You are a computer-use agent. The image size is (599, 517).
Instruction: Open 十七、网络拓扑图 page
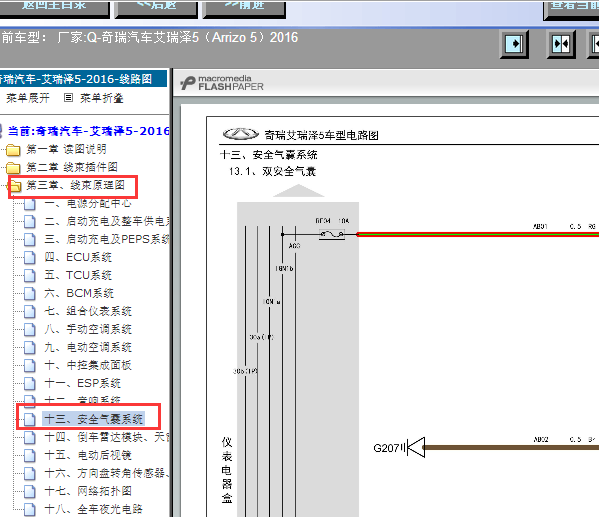[88, 491]
